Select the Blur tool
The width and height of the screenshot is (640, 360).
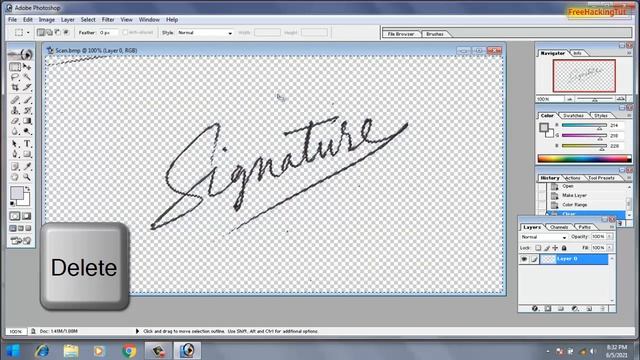[15, 131]
